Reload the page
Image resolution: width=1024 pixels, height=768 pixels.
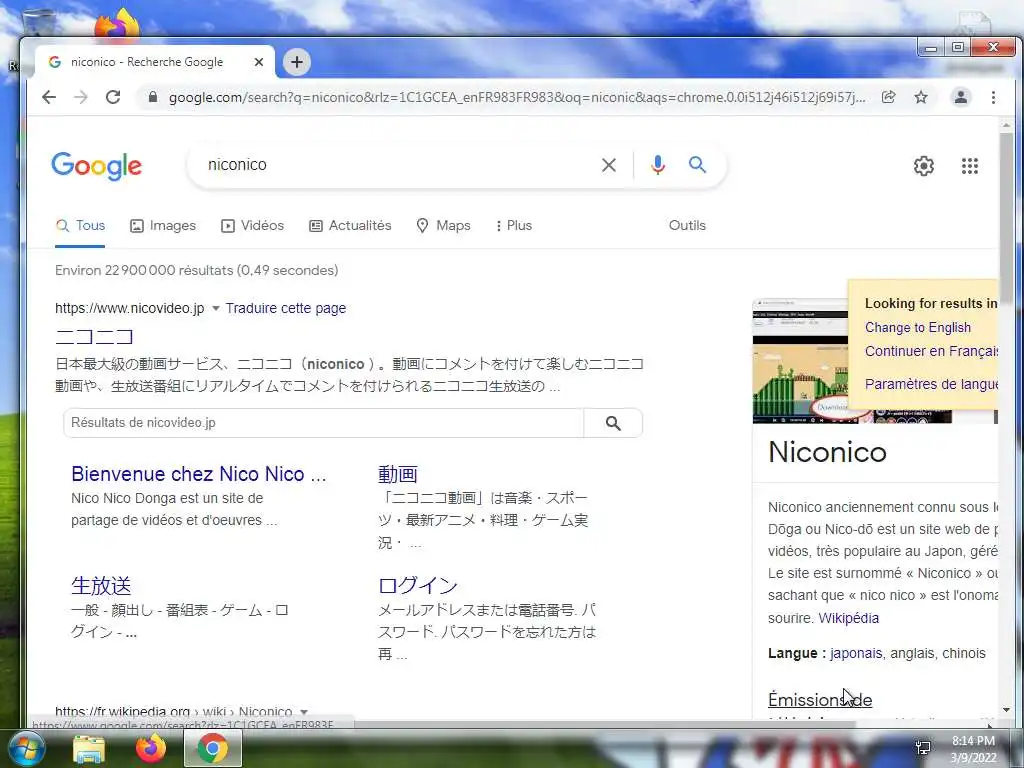[113, 97]
